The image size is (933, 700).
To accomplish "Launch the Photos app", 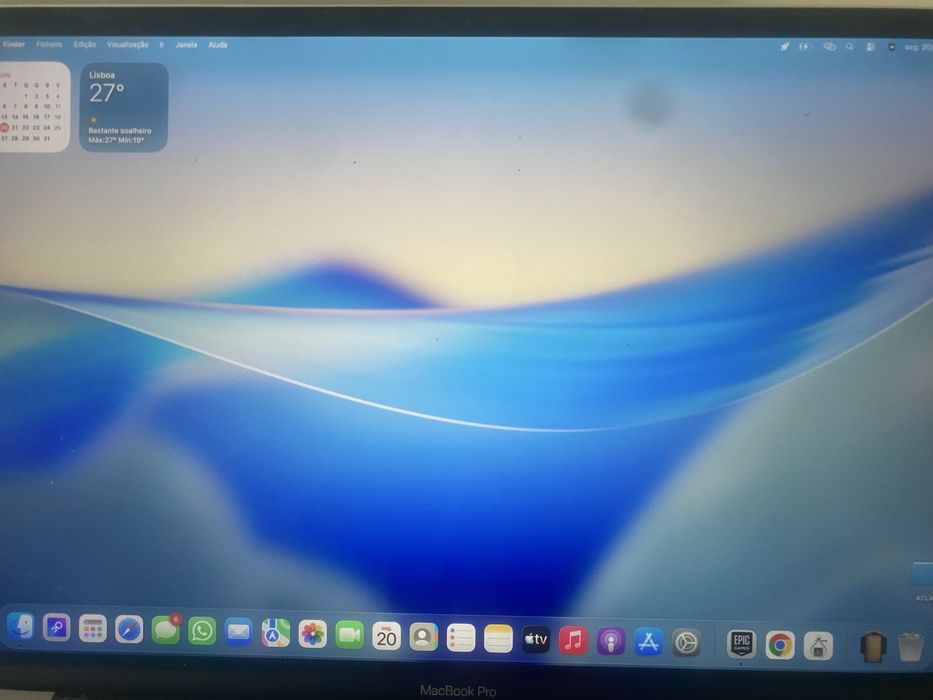I will coord(312,635).
